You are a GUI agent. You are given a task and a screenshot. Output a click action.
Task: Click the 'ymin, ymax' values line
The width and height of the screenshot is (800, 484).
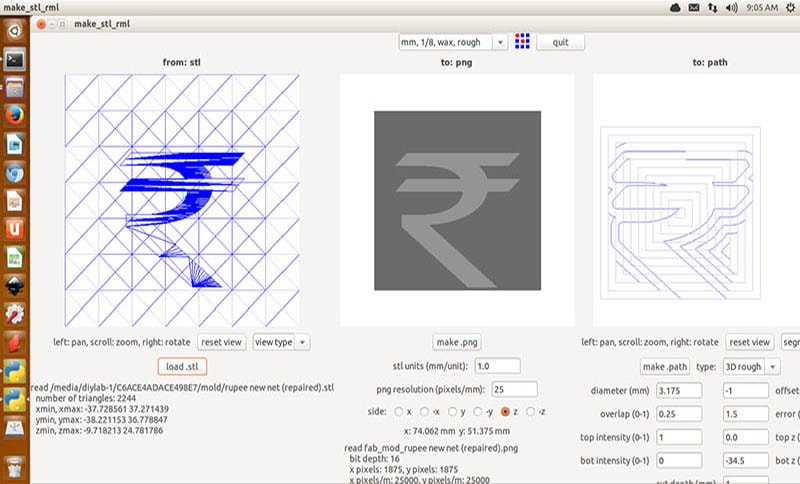[102, 420]
